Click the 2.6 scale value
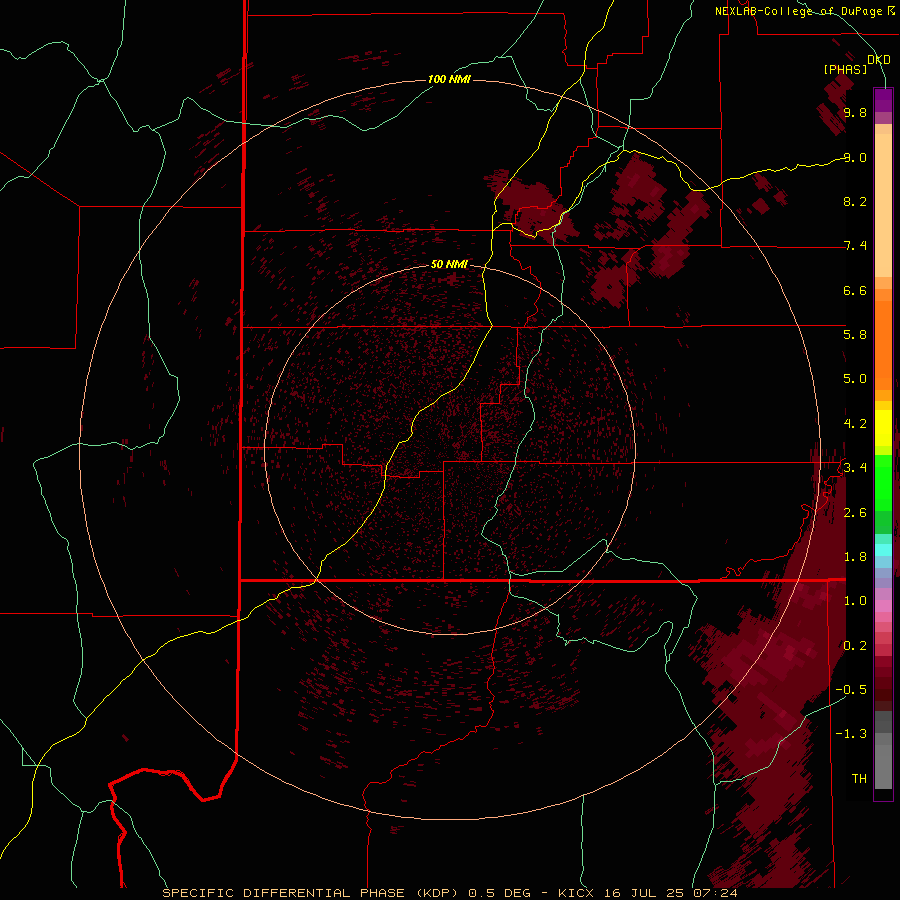Viewport: 900px width, 900px height. pos(855,513)
